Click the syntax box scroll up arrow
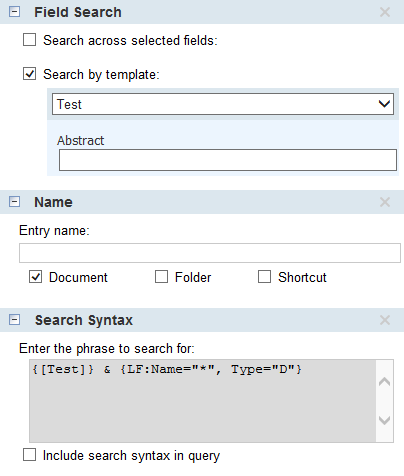Image resolution: width=404 pixels, height=476 pixels. click(385, 381)
